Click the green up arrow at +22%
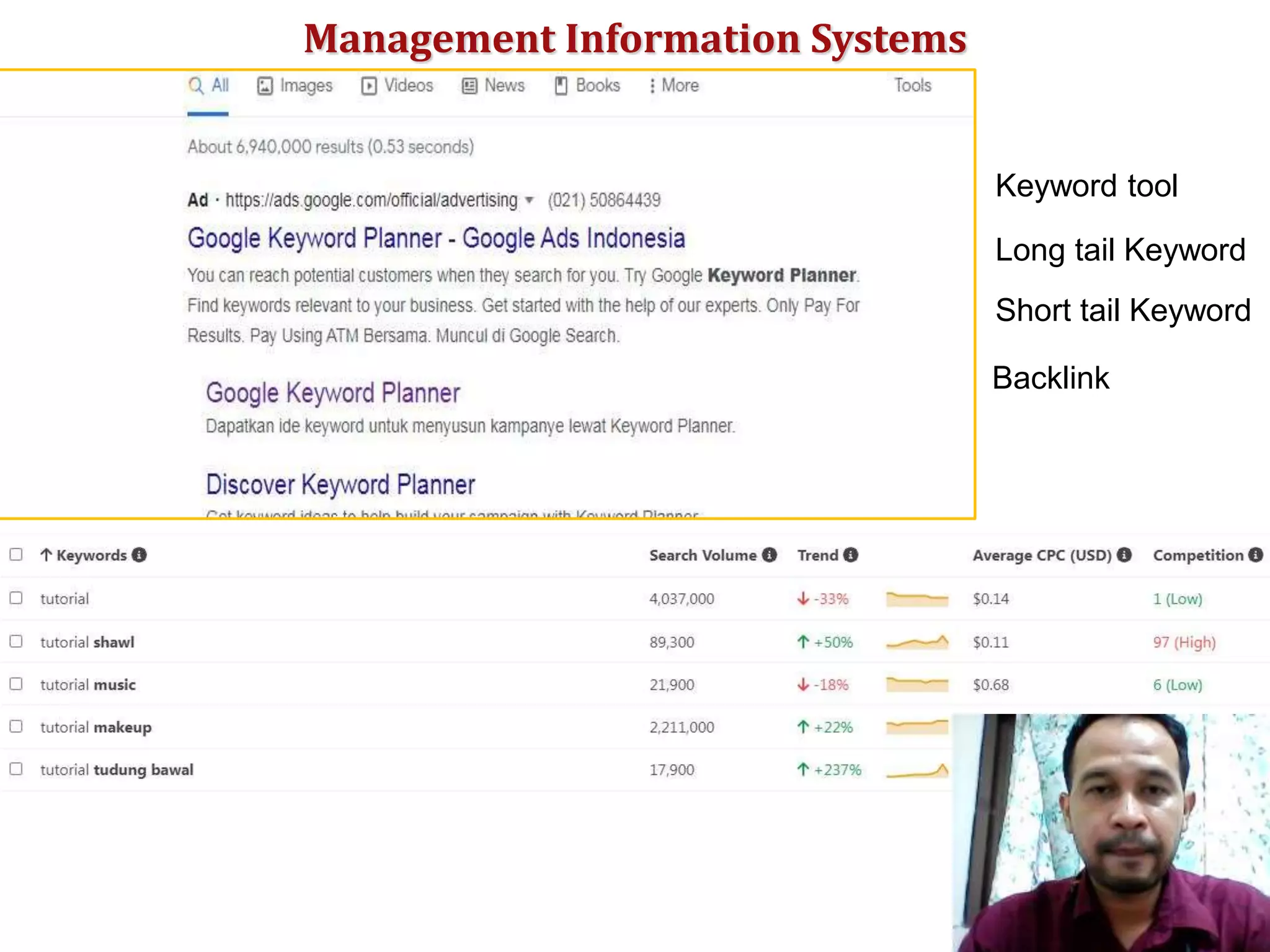 pos(803,727)
